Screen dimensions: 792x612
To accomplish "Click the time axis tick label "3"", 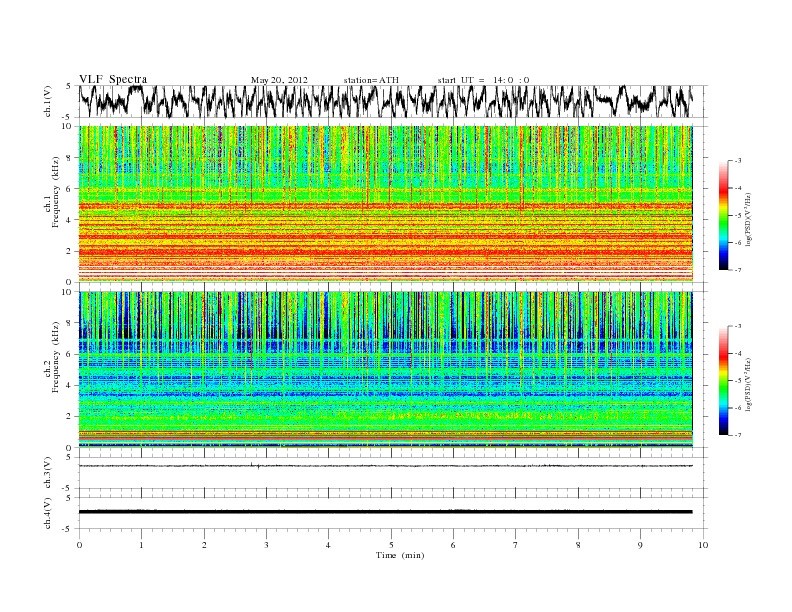I will pos(266,545).
